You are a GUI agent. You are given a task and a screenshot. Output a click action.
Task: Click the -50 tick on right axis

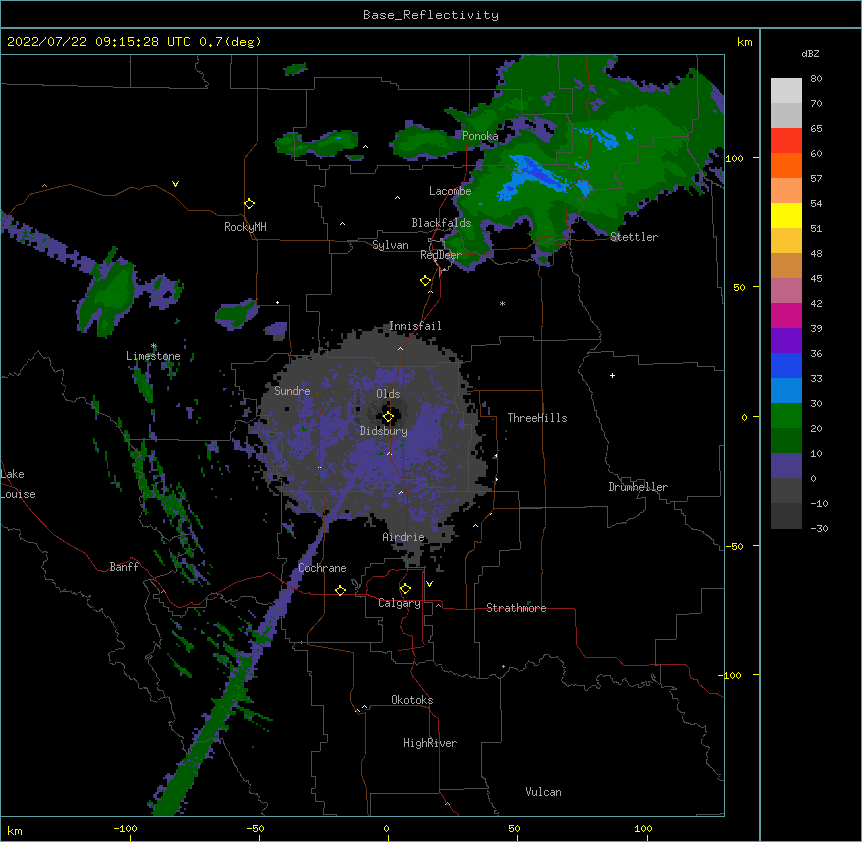[x=734, y=546]
